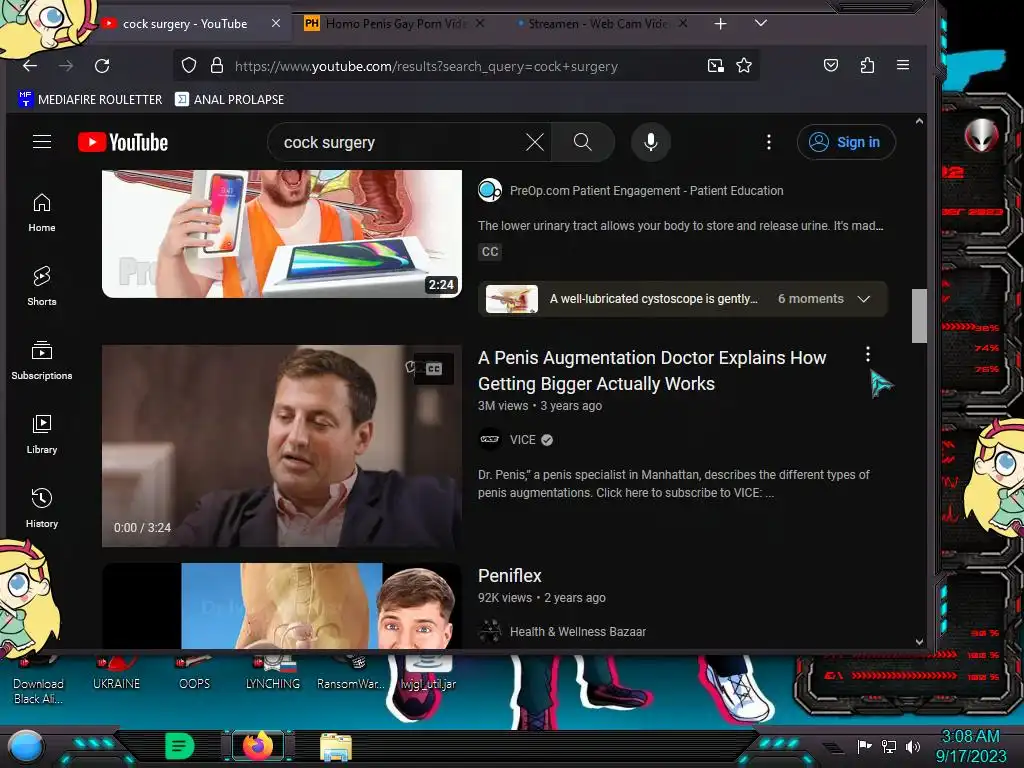Open a new tab with plus button

pyautogui.click(x=720, y=24)
